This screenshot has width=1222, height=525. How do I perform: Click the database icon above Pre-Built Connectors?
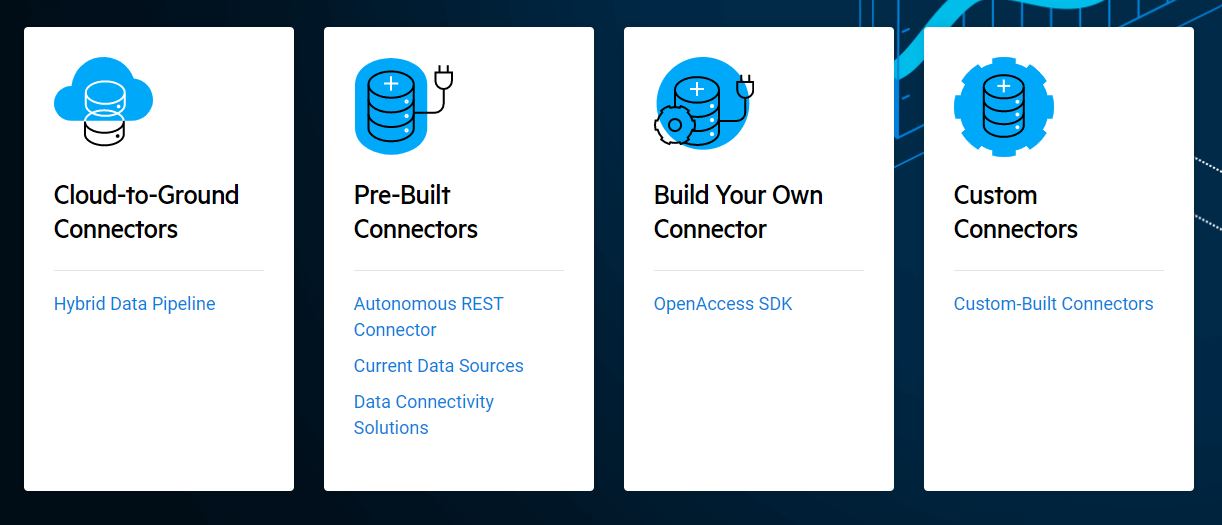coord(391,106)
